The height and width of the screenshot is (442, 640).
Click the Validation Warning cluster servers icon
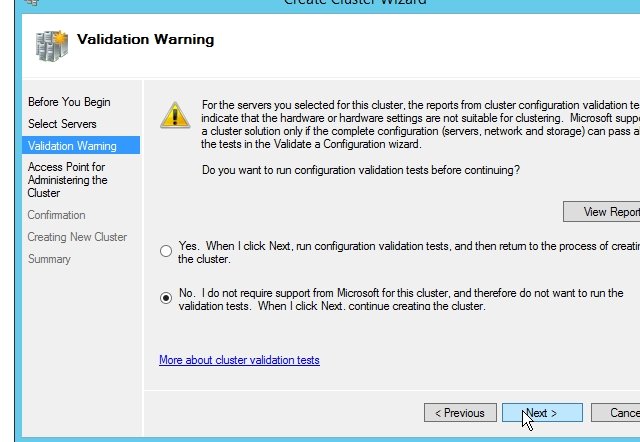coord(52,46)
